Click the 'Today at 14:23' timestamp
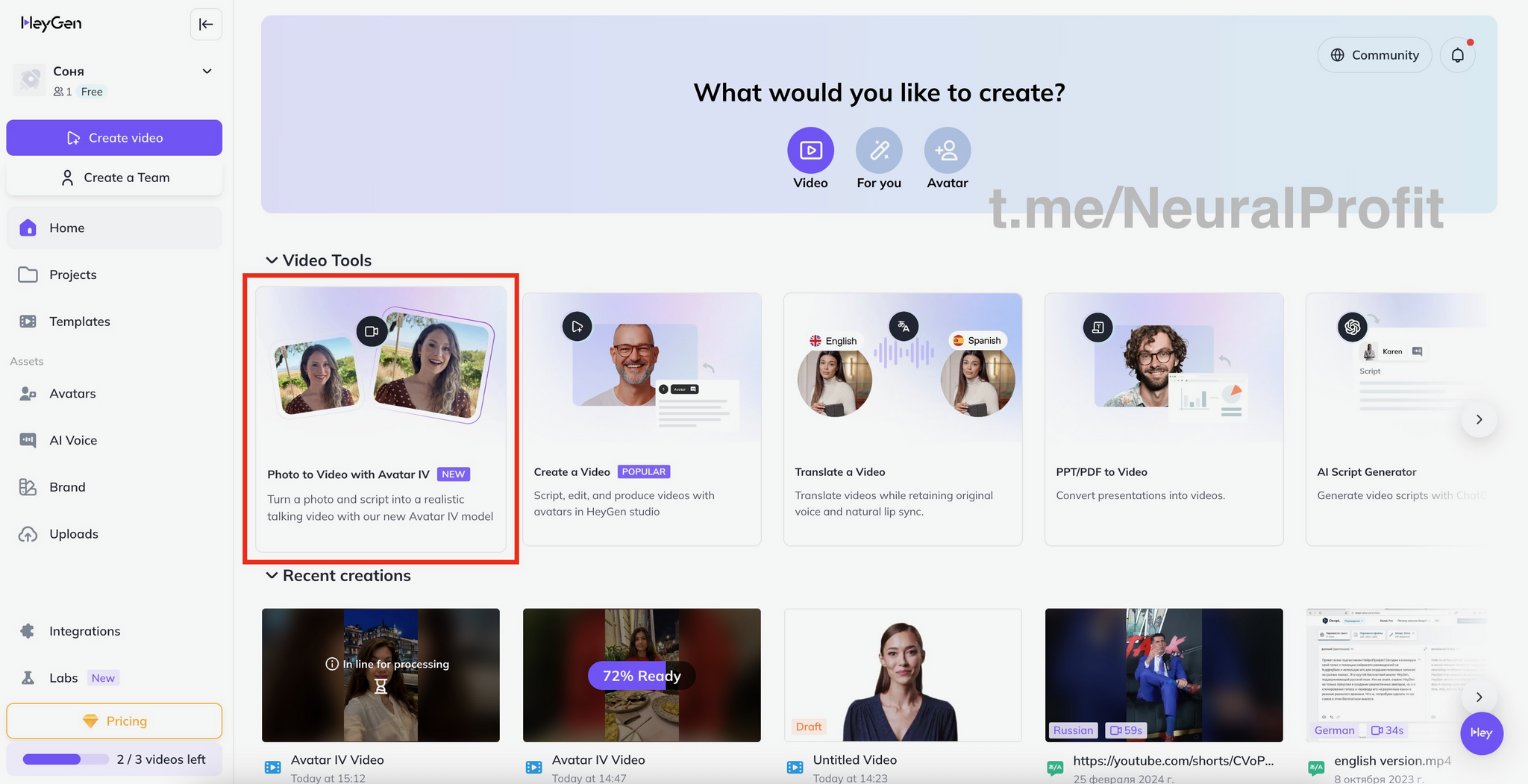This screenshot has height=784, width=1528. (x=851, y=778)
